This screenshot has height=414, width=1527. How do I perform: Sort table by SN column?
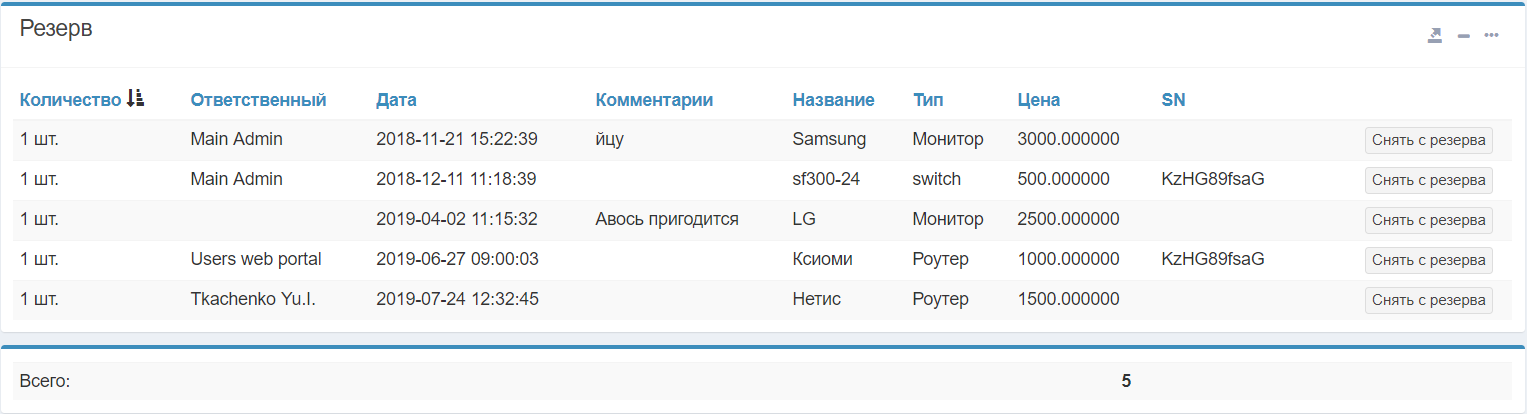(1173, 100)
